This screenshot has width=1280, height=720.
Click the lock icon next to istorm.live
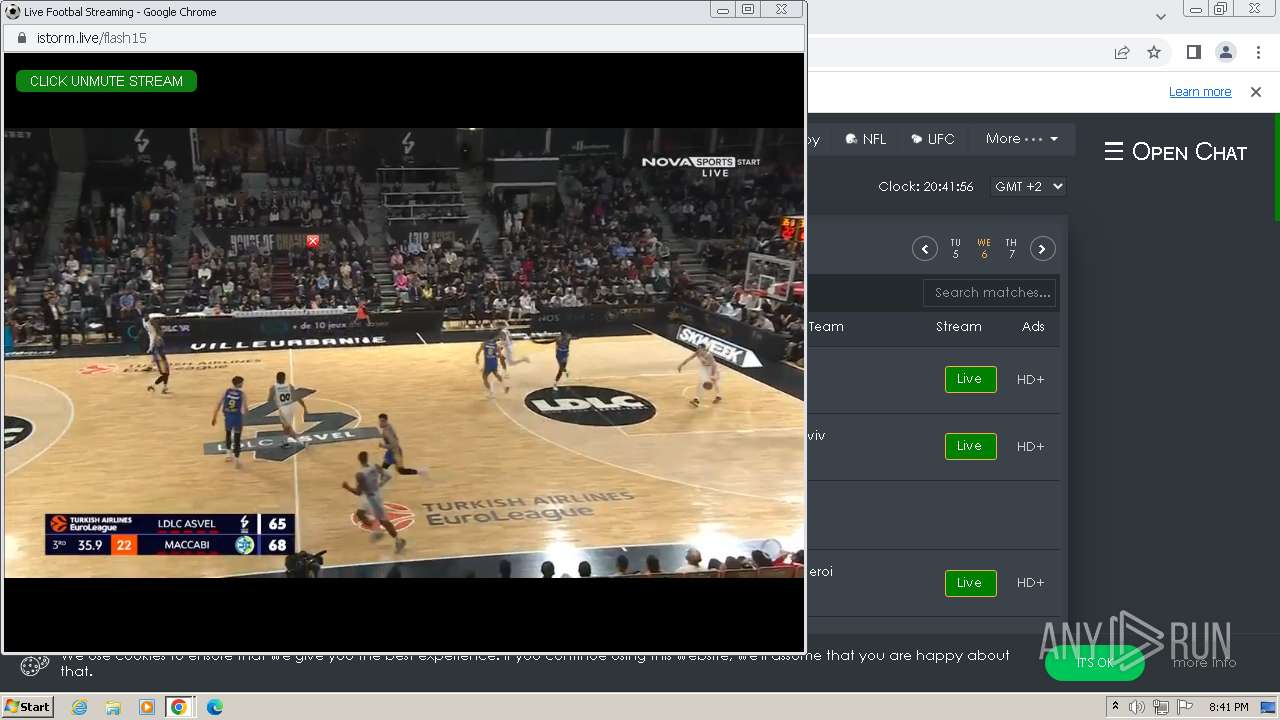click(x=21, y=38)
